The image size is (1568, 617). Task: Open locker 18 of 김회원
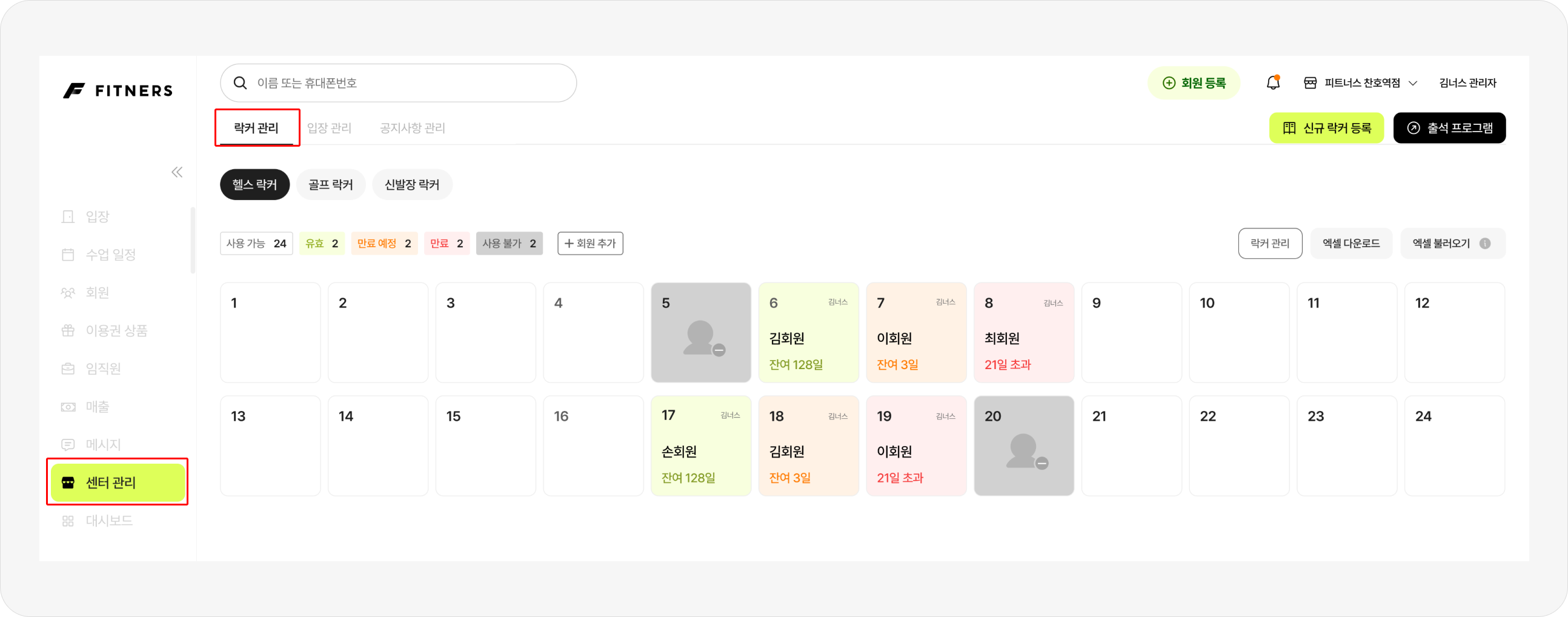coord(809,446)
